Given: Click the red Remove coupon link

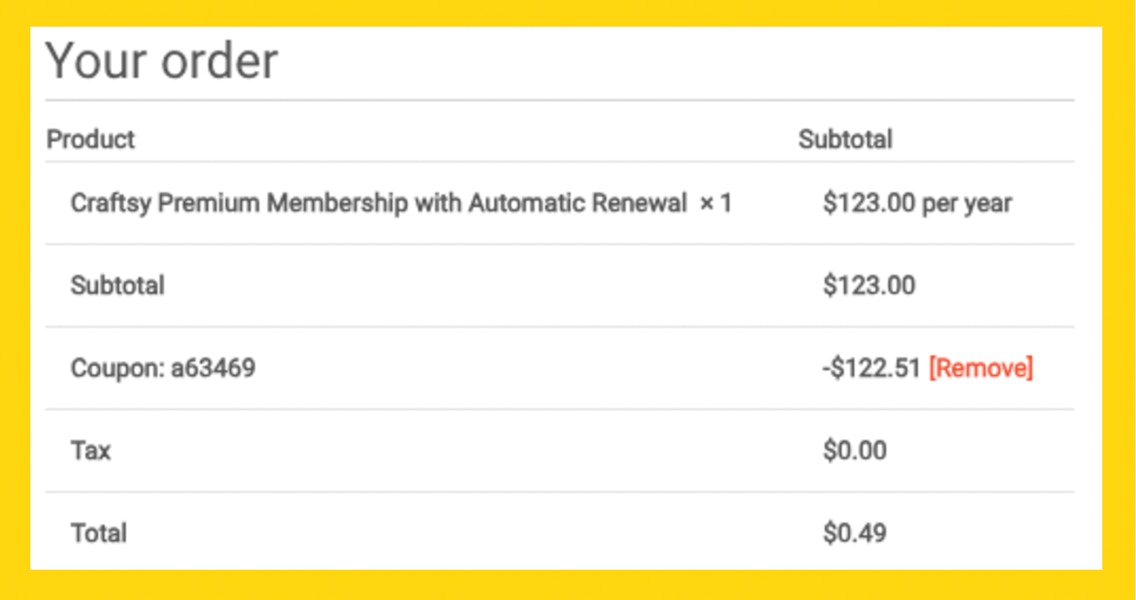Looking at the screenshot, I should click(x=980, y=368).
